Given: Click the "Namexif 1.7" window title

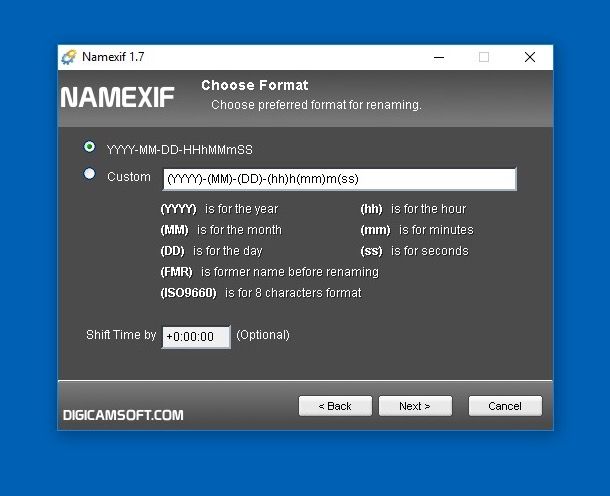Looking at the screenshot, I should 113,57.
